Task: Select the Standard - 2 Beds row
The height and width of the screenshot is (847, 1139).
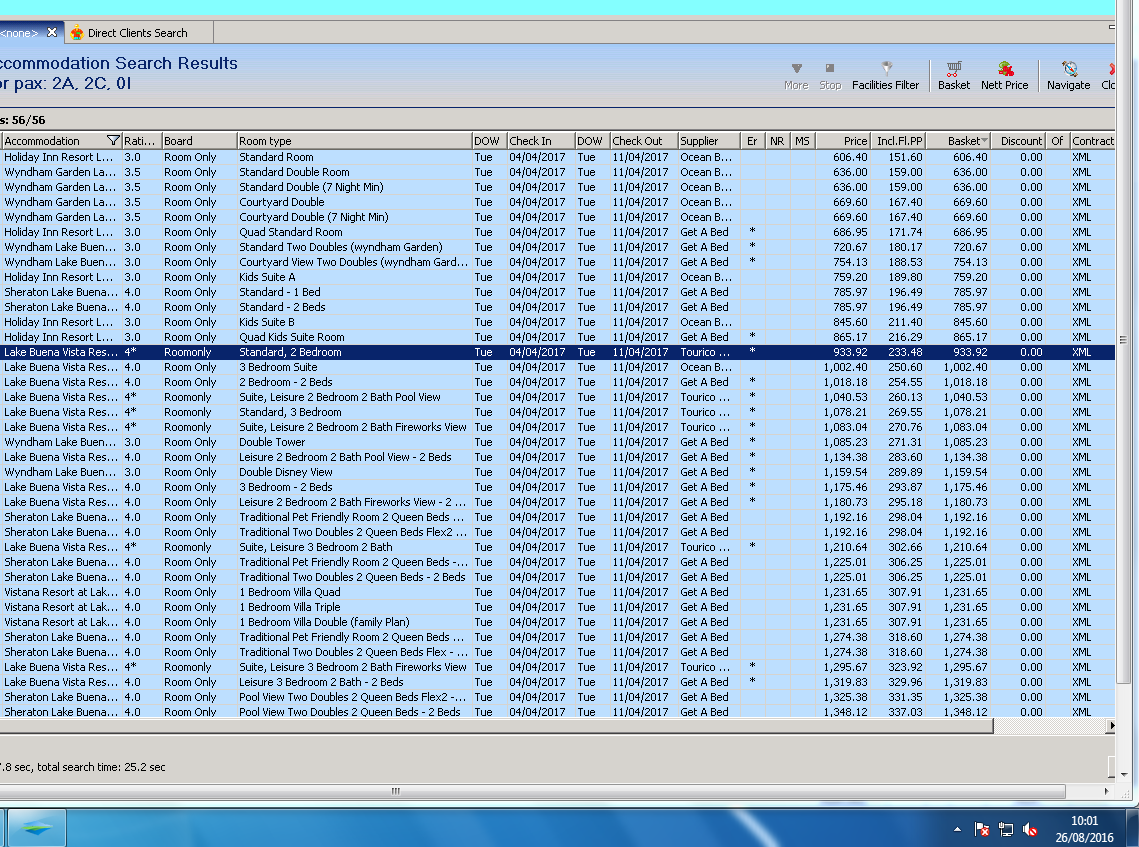Action: pyautogui.click(x=557, y=307)
